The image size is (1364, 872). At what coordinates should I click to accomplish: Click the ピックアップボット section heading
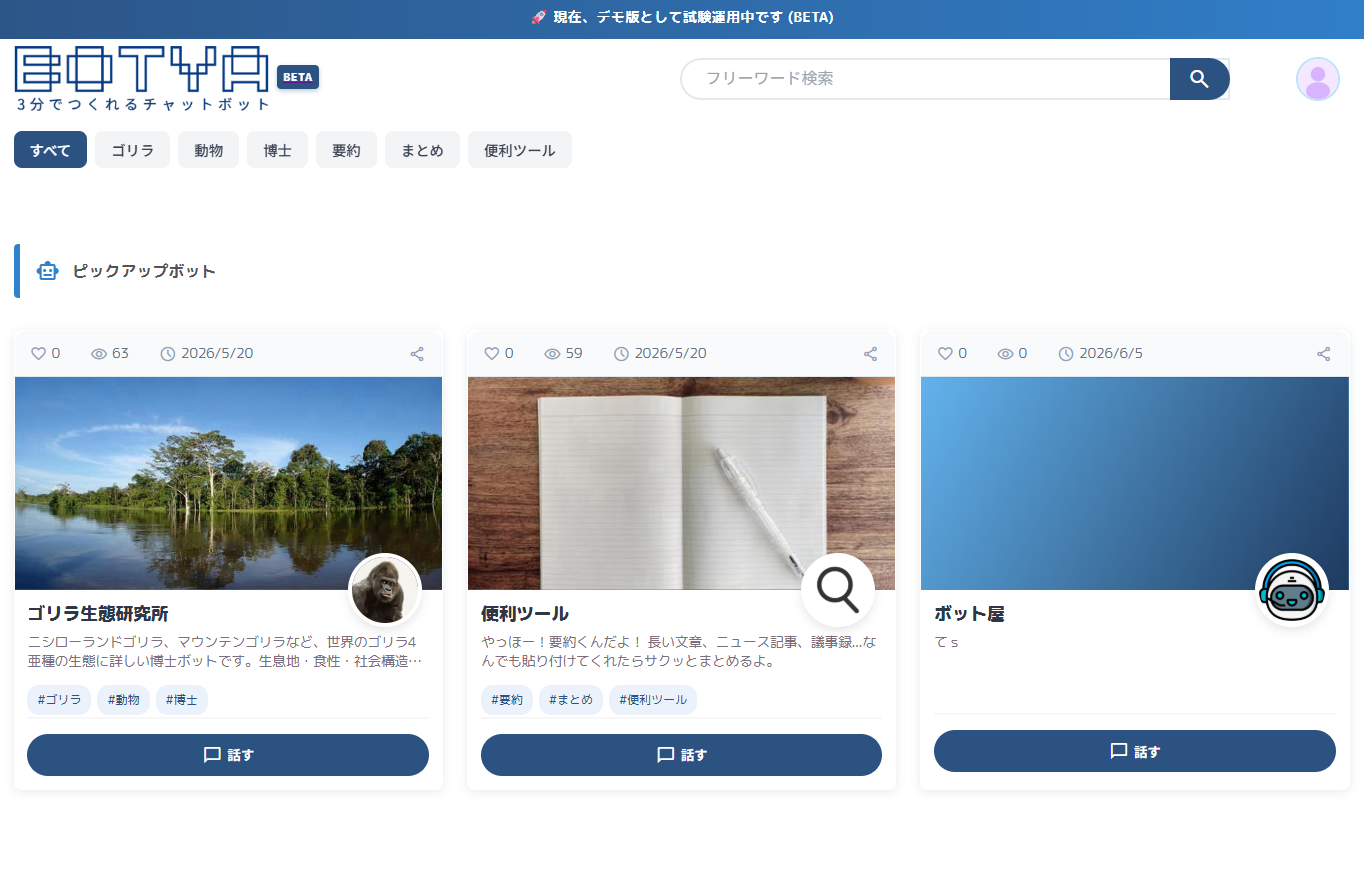144,271
